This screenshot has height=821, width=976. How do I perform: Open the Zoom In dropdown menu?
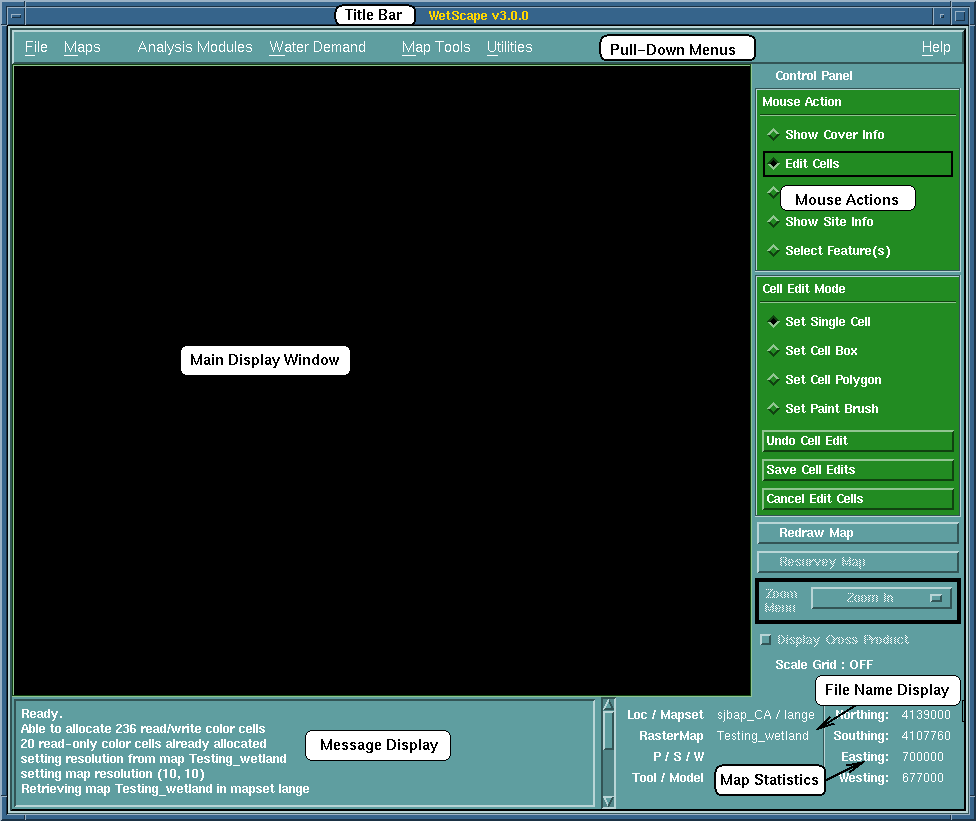(x=881, y=598)
